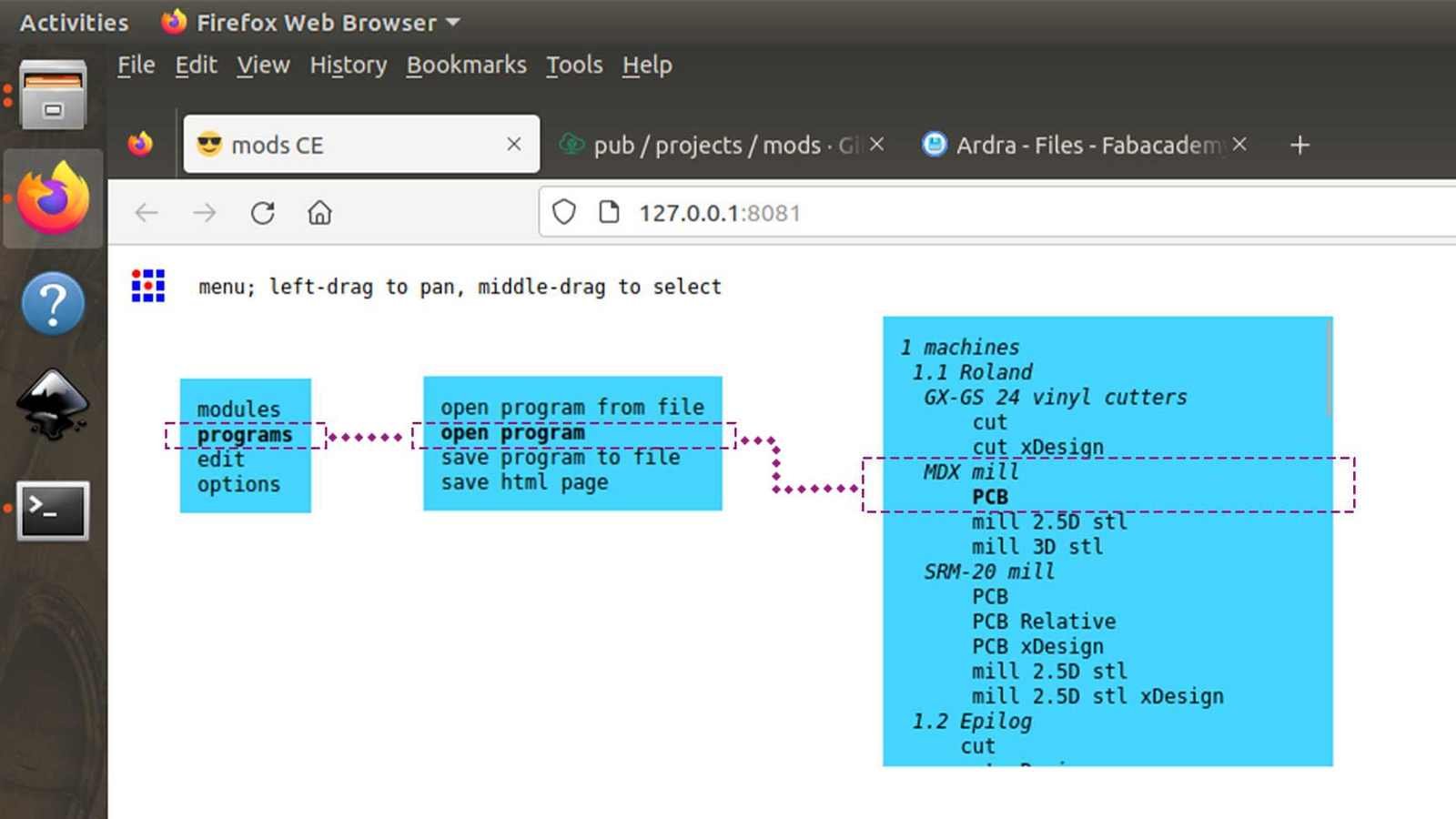The height and width of the screenshot is (819, 1456).
Task: Switch to the Ardra Files Fabacademy tab
Action: [1085, 144]
